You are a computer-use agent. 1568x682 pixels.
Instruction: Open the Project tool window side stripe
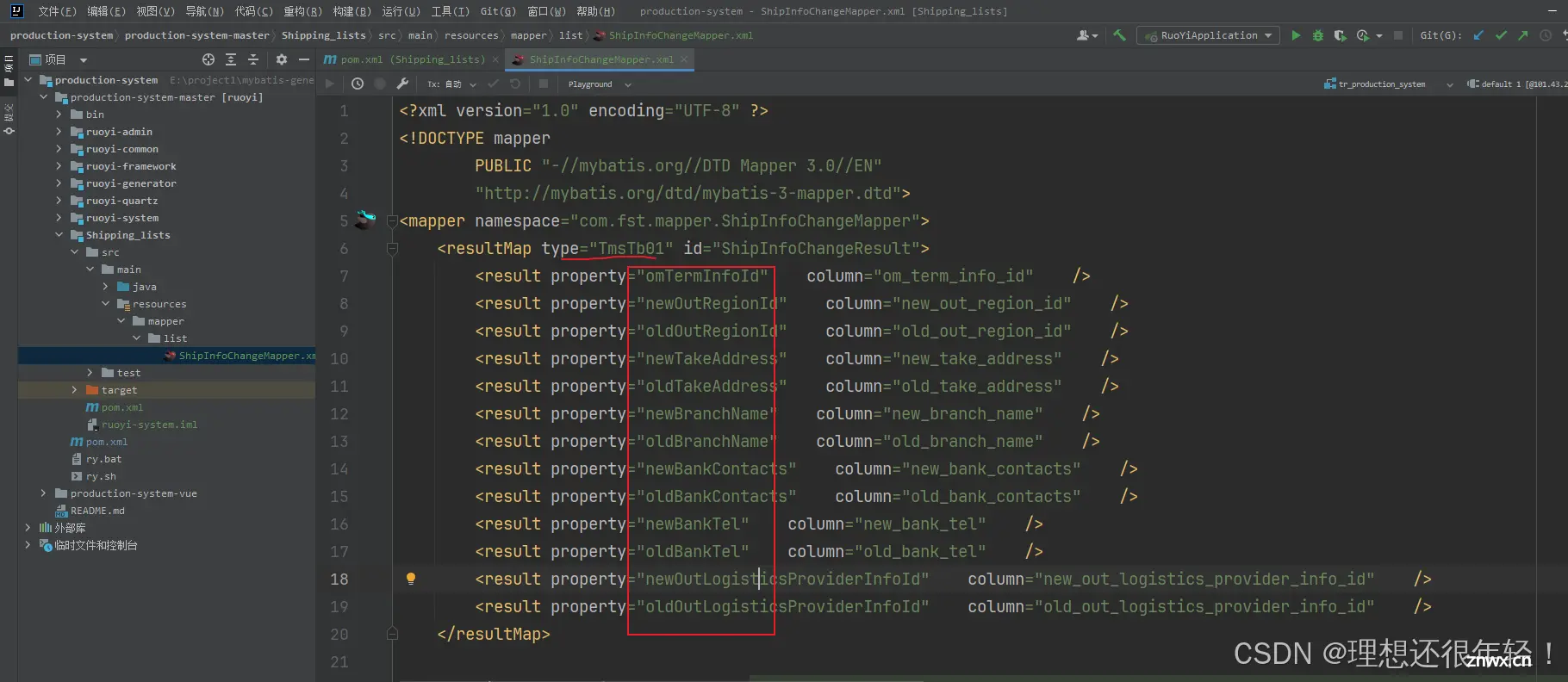tap(9, 71)
